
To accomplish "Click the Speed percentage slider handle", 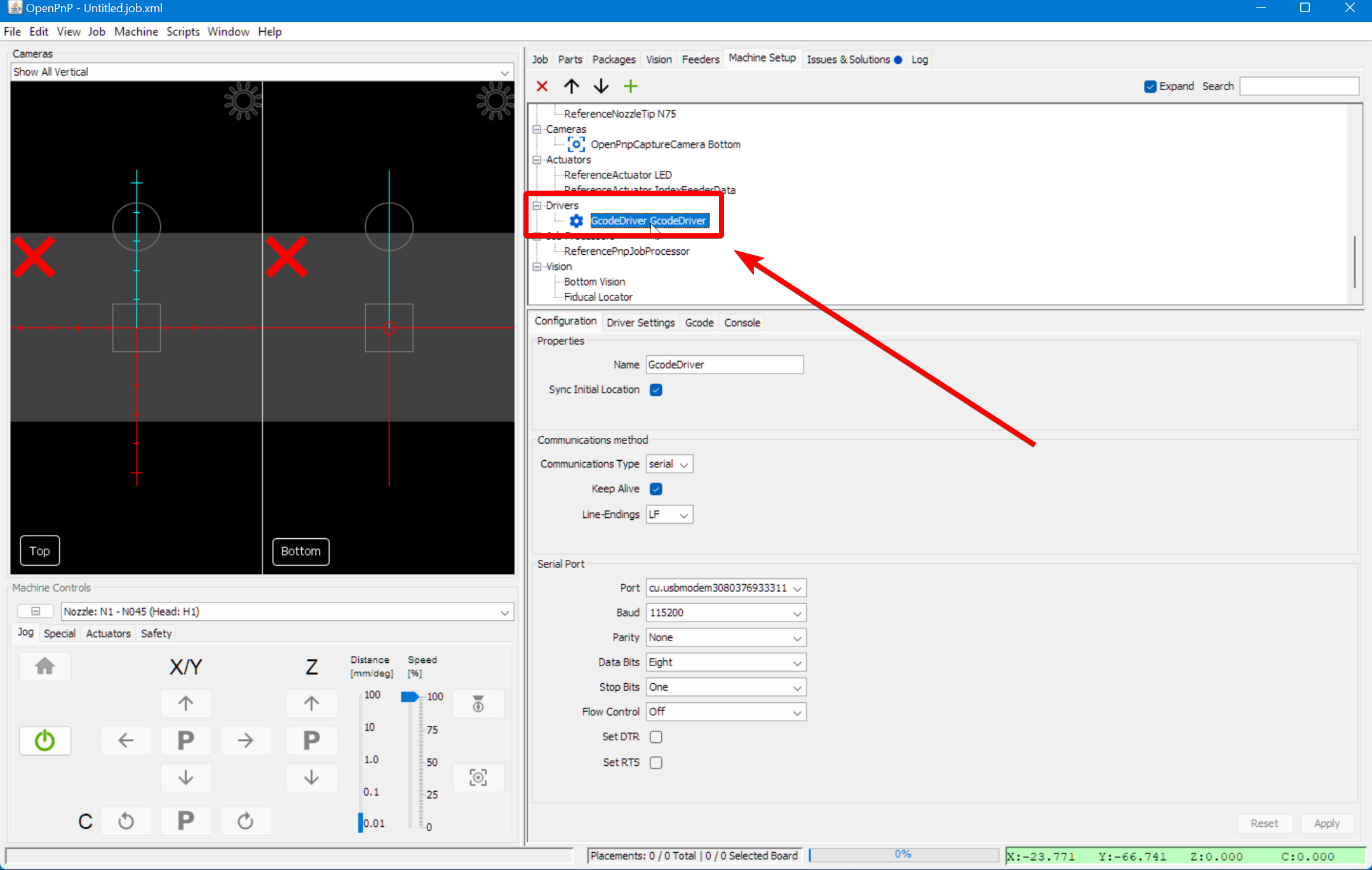I will pyautogui.click(x=410, y=697).
